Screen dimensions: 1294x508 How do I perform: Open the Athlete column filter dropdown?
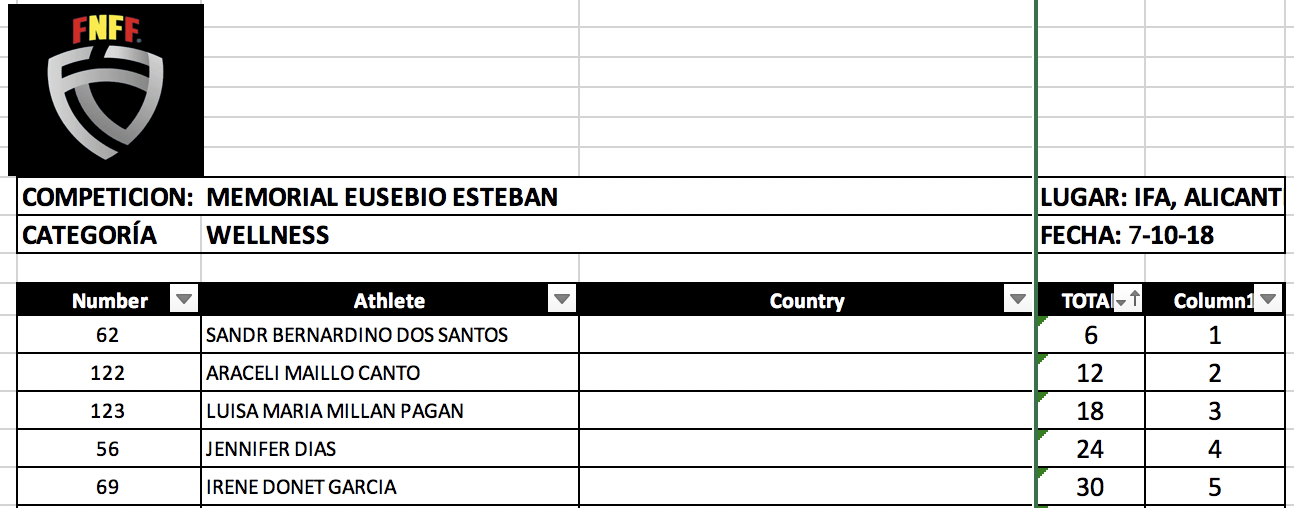point(563,299)
